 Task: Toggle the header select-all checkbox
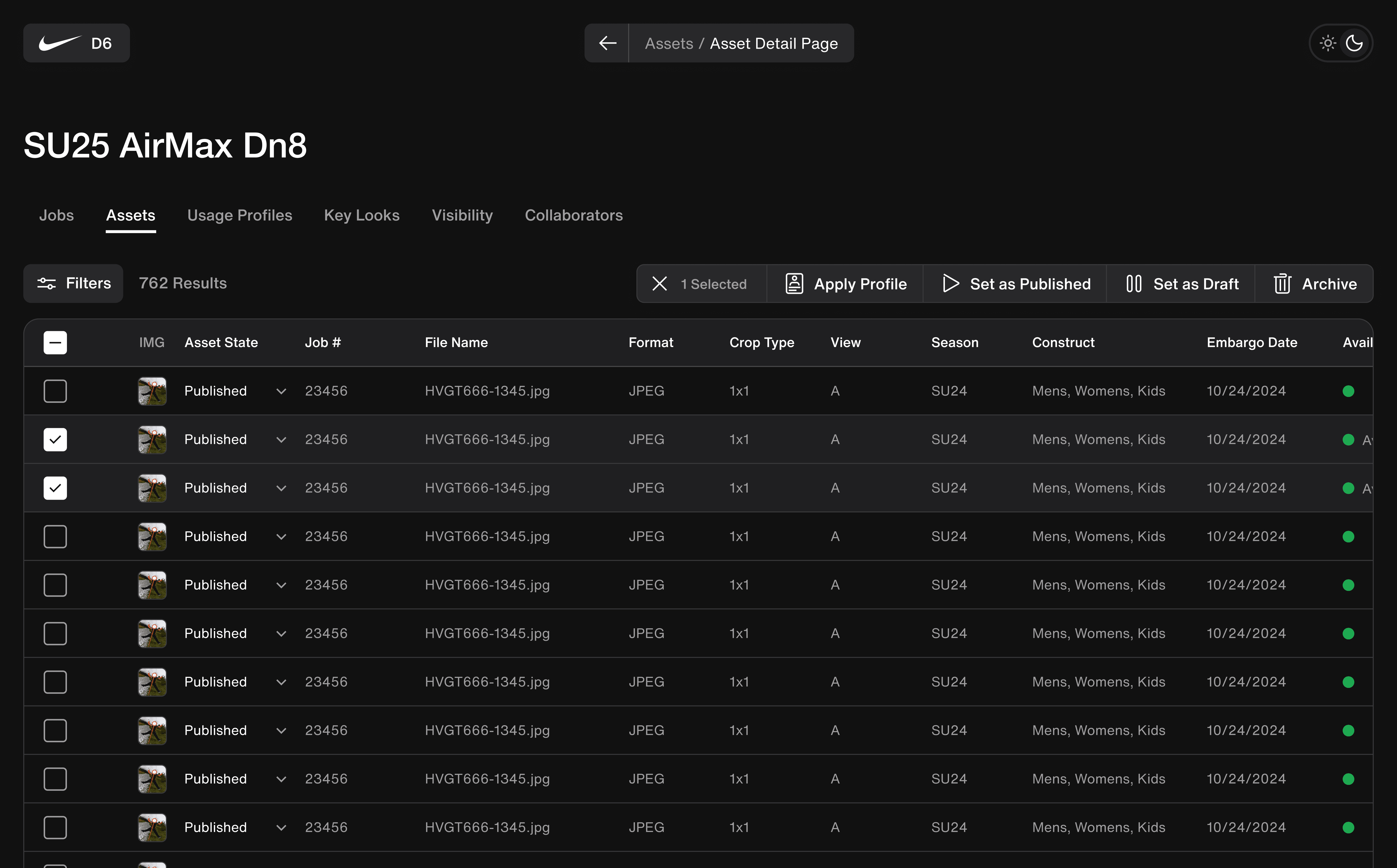[55, 343]
